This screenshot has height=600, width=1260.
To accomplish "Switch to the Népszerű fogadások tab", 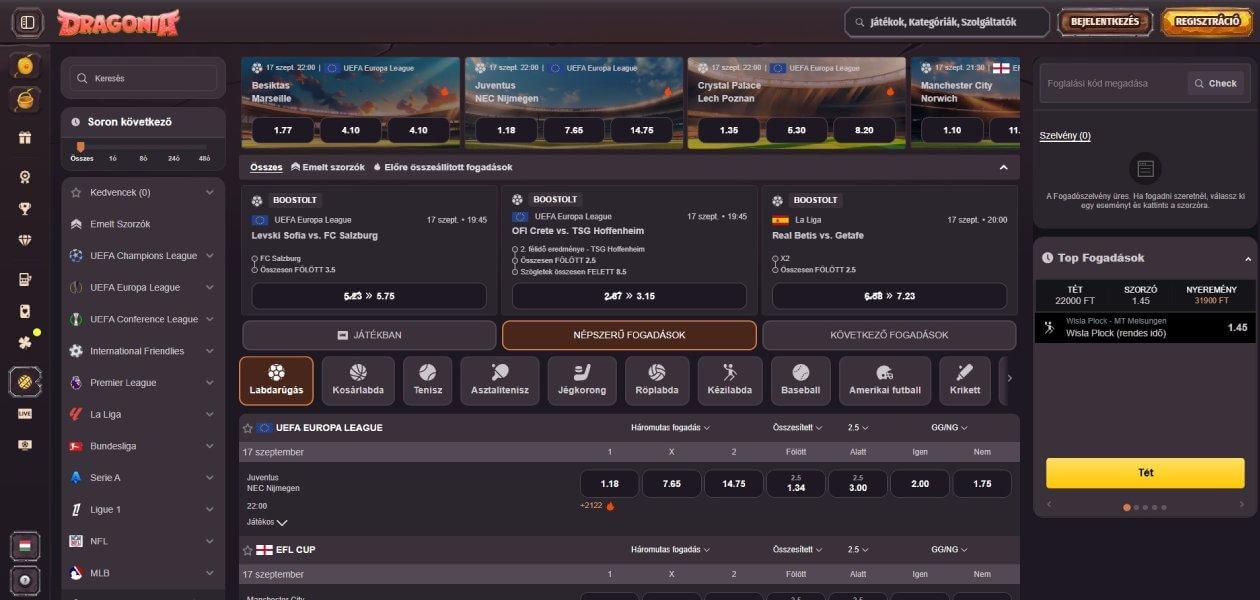I will (x=629, y=335).
